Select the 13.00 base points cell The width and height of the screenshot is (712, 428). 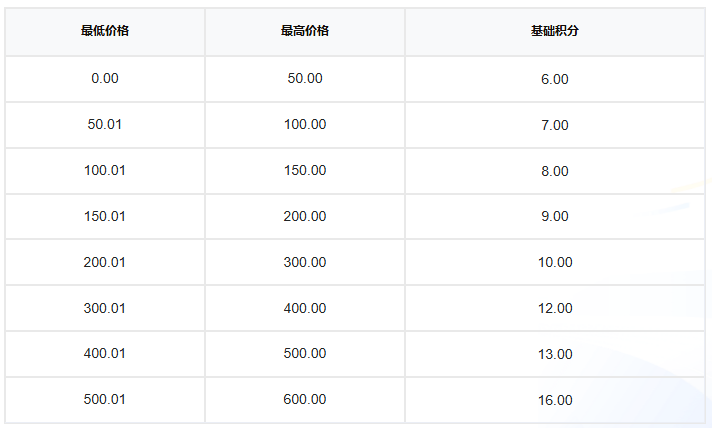[x=555, y=354]
